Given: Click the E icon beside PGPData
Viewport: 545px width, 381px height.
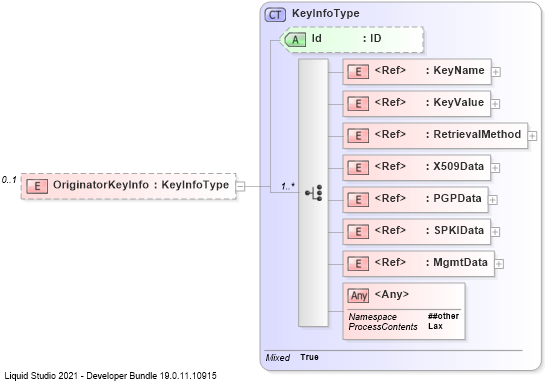Looking at the screenshot, I should [x=358, y=200].
